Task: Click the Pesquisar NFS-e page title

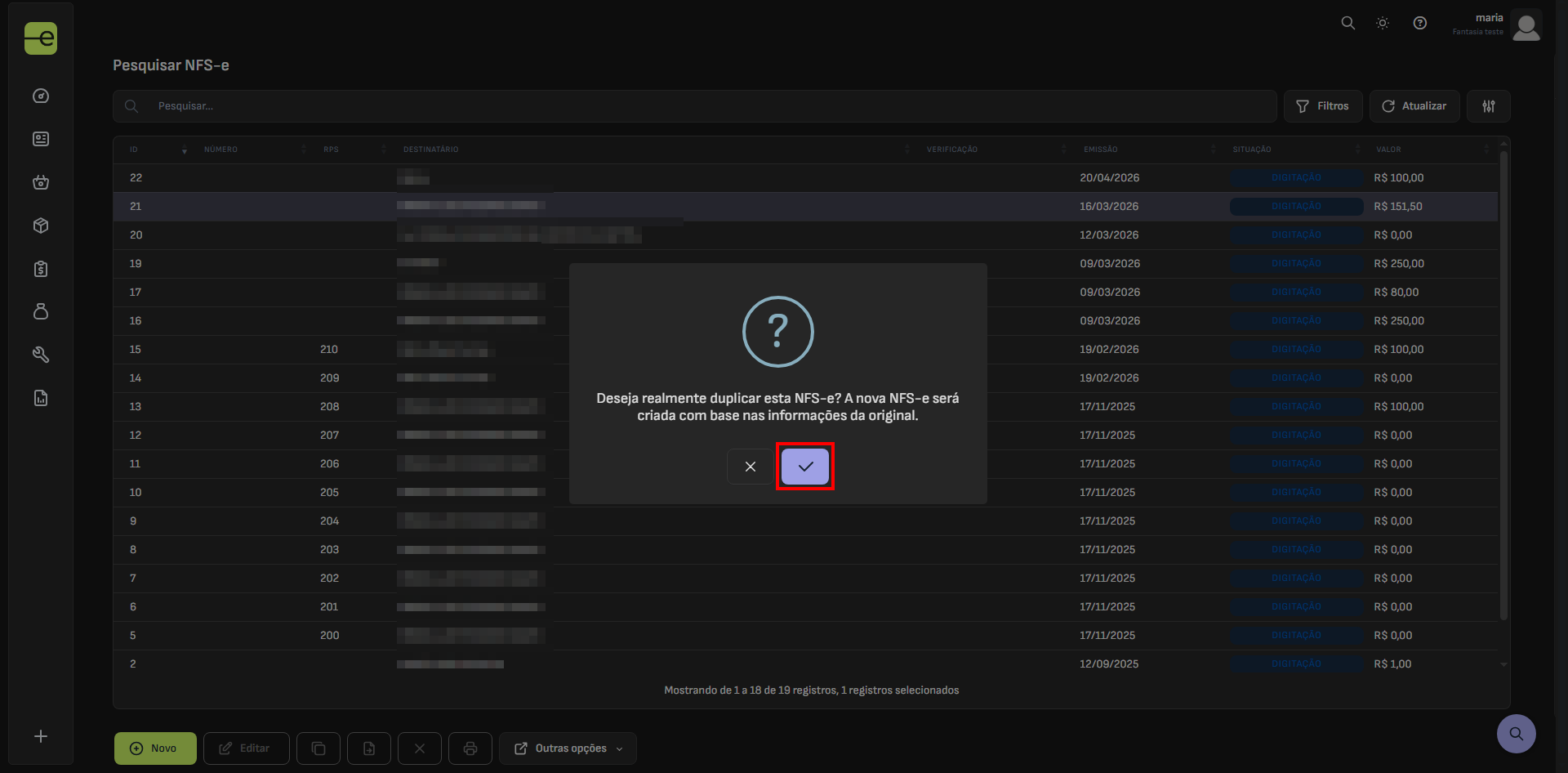Action: click(171, 65)
